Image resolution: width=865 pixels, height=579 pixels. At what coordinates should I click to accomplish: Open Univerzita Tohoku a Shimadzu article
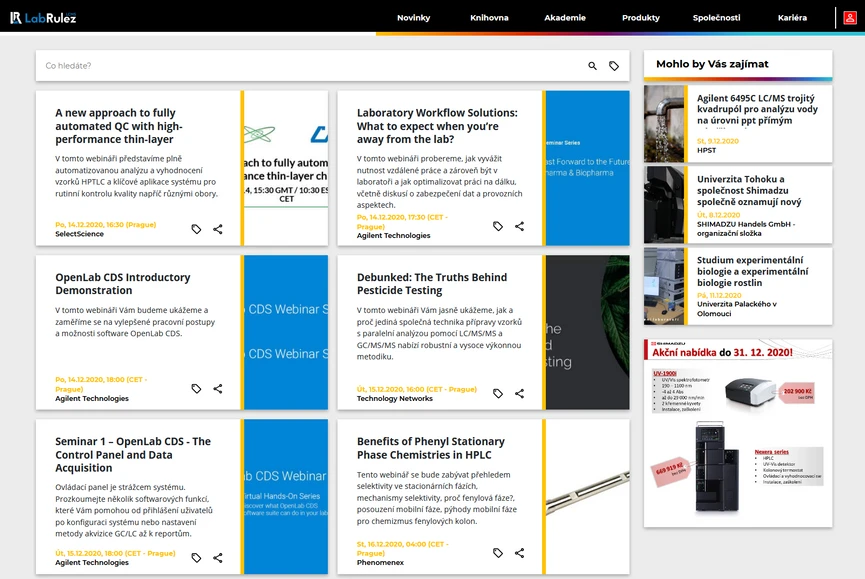click(x=749, y=190)
